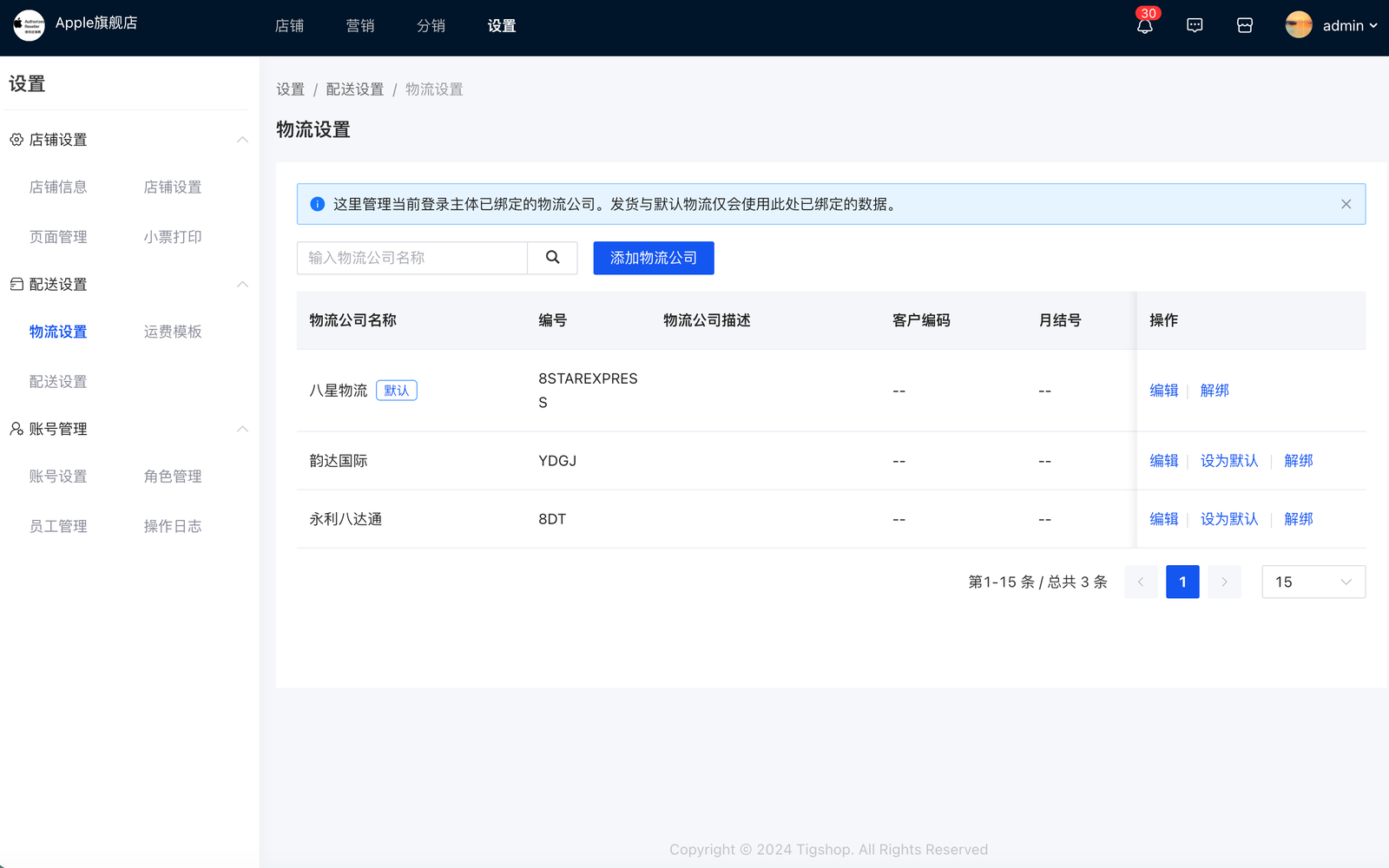Switch to the 营销 top menu

[360, 26]
